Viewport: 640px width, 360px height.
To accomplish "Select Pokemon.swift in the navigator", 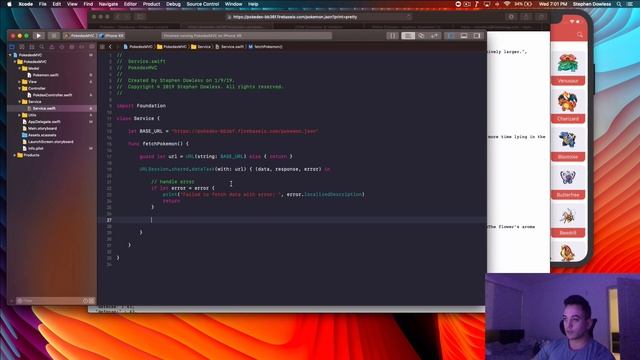I will pyautogui.click(x=45, y=75).
